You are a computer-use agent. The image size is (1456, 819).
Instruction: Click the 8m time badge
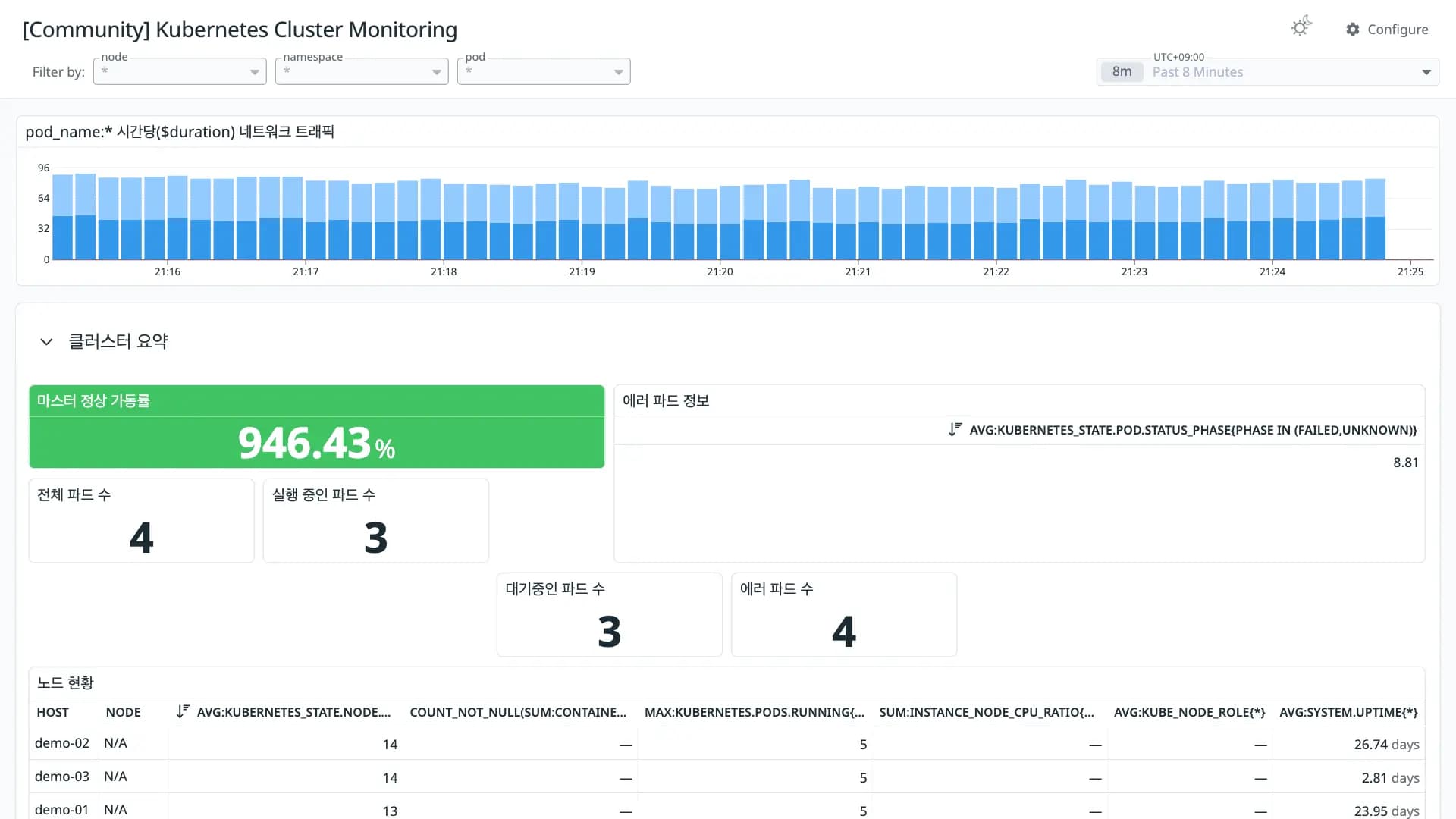(x=1122, y=72)
